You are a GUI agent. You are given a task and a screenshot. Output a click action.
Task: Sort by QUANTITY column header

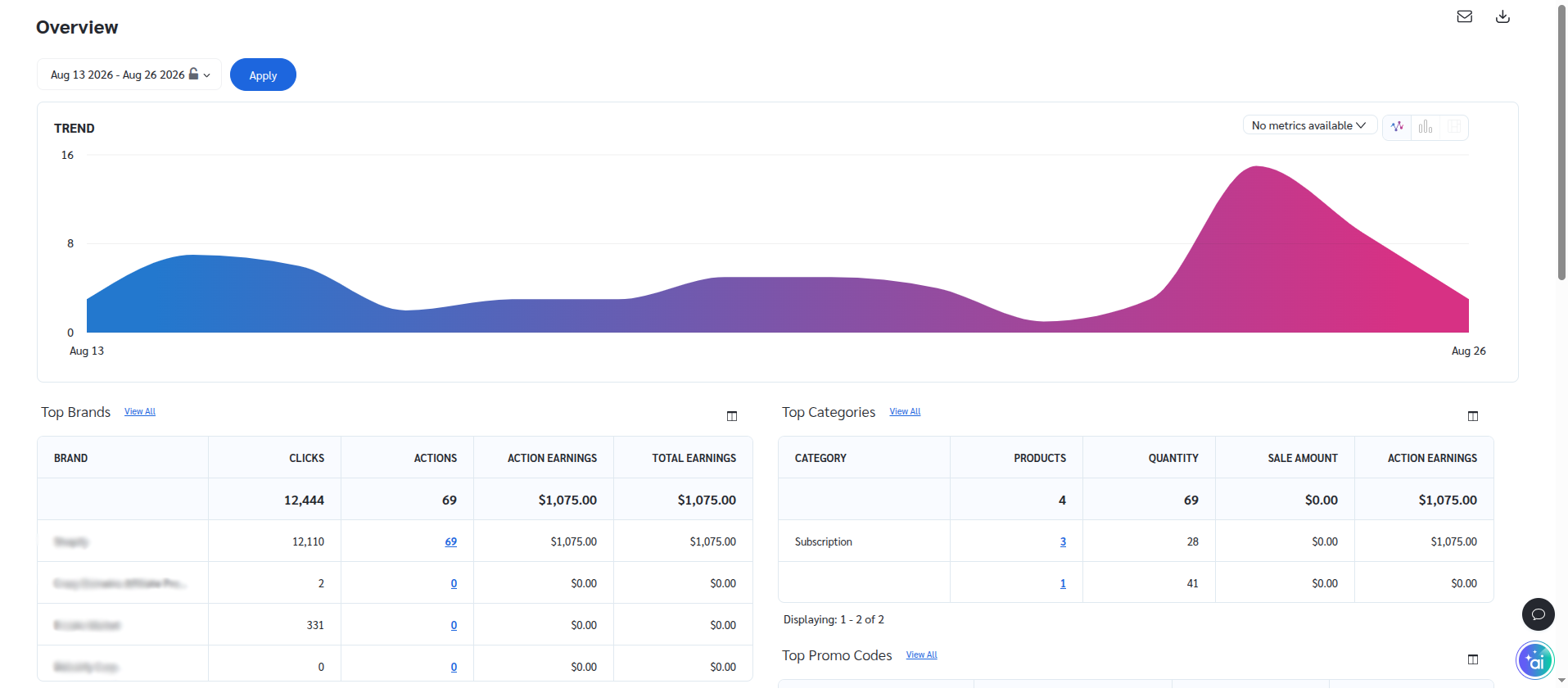pyautogui.click(x=1173, y=458)
